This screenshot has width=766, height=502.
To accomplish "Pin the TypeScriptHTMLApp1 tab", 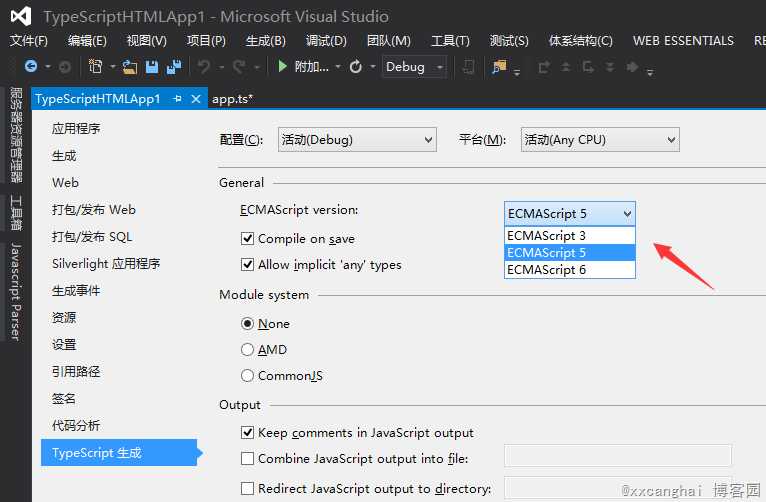I will coord(177,99).
